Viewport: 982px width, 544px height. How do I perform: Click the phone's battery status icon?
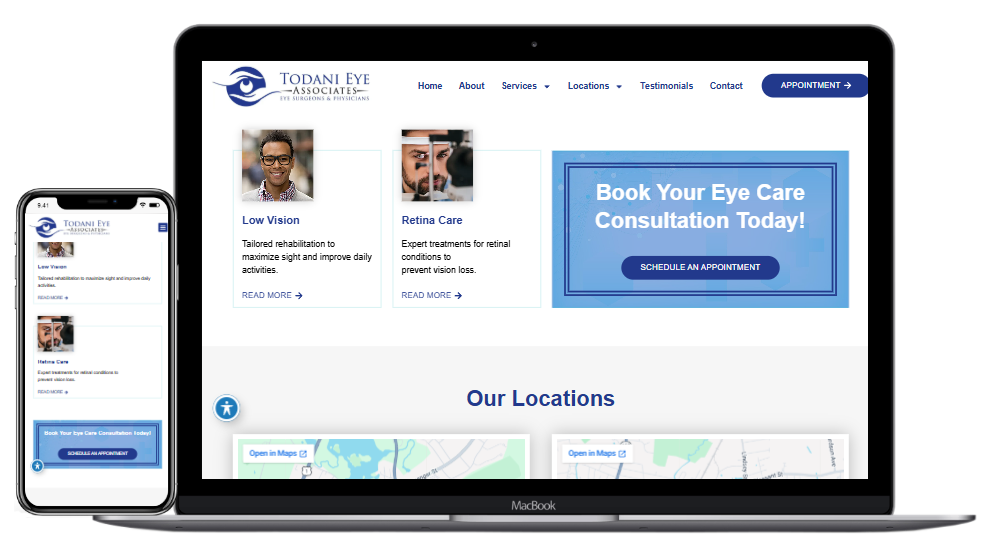coord(154,205)
